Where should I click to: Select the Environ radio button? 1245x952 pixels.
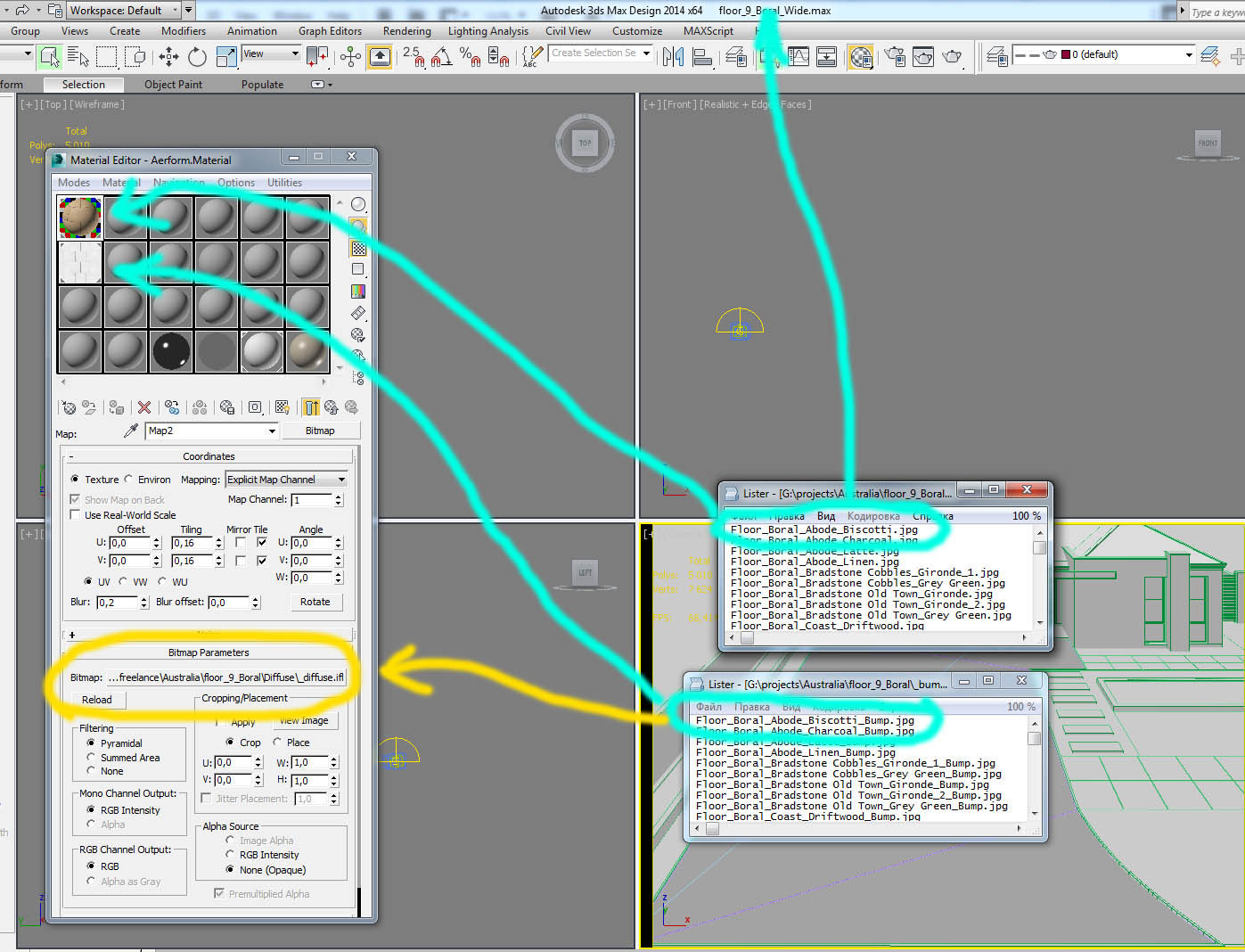(x=128, y=480)
